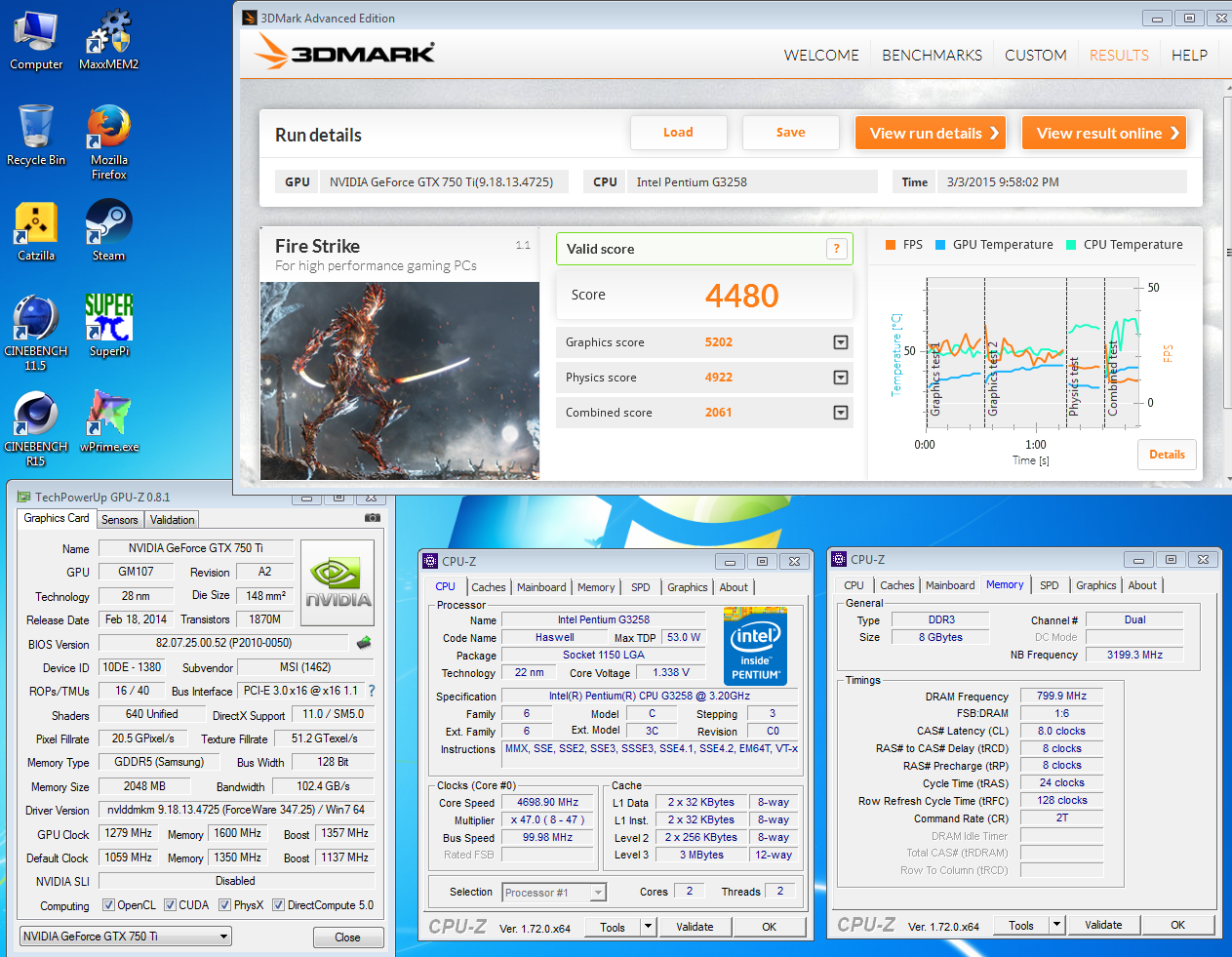Click the DRAM Frequency value 799.9 MHz
The height and width of the screenshot is (957, 1232).
click(1062, 696)
